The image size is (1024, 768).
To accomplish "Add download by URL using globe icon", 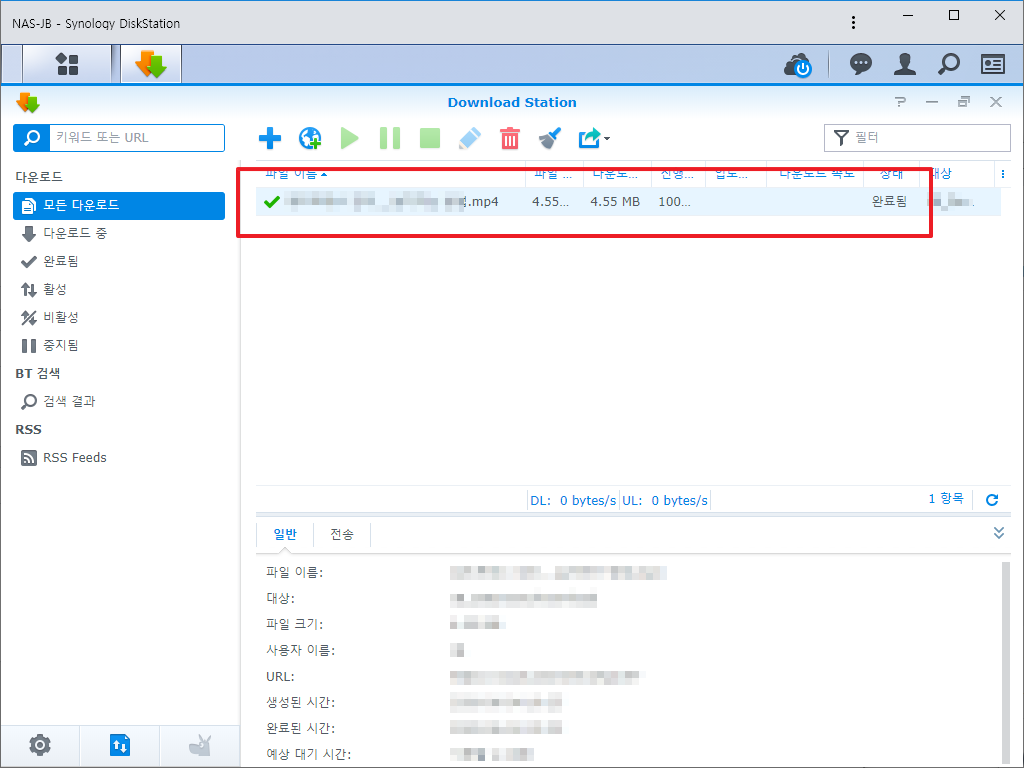I will point(310,138).
